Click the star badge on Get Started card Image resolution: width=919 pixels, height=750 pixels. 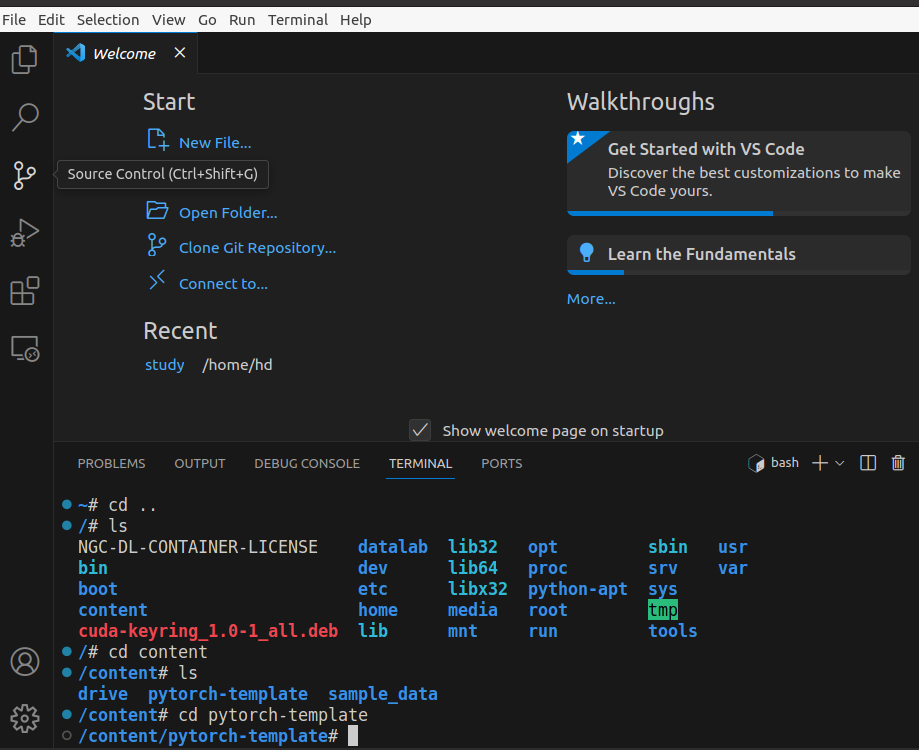tap(578, 138)
